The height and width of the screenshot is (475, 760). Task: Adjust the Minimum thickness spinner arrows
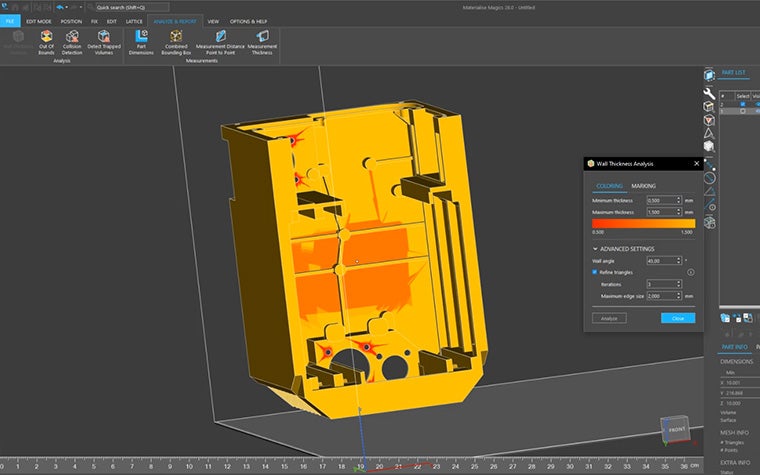tap(678, 200)
